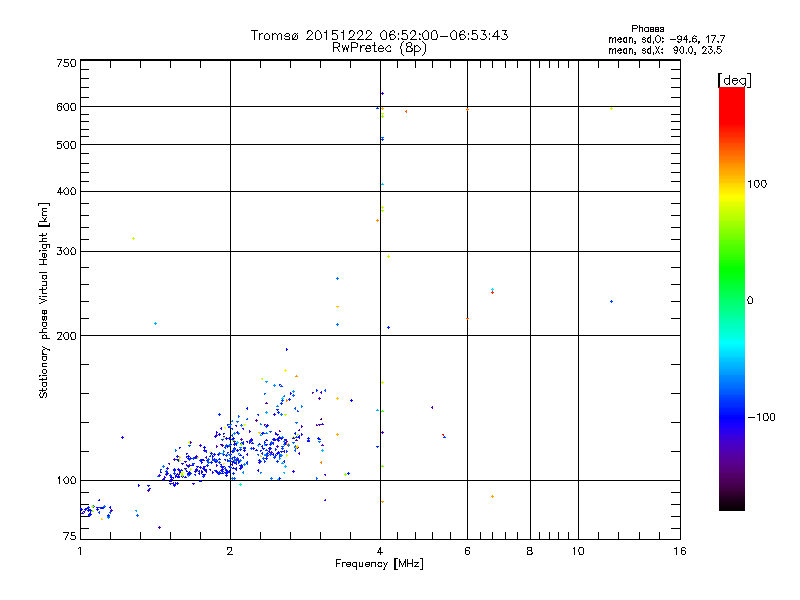The image size is (800, 600).
Task: Click the y-axis tick label '75'
Action: coord(70,536)
